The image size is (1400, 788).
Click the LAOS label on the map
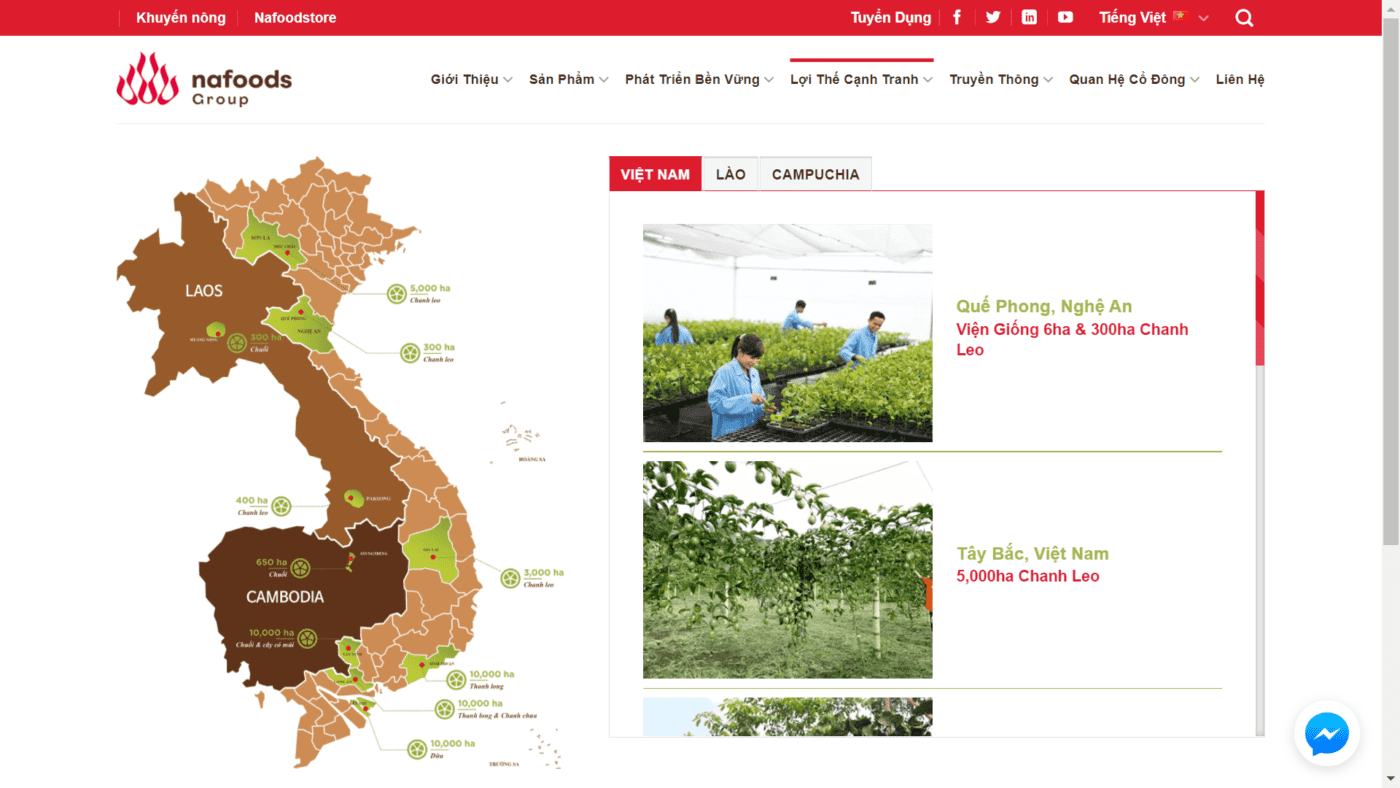pyautogui.click(x=204, y=291)
